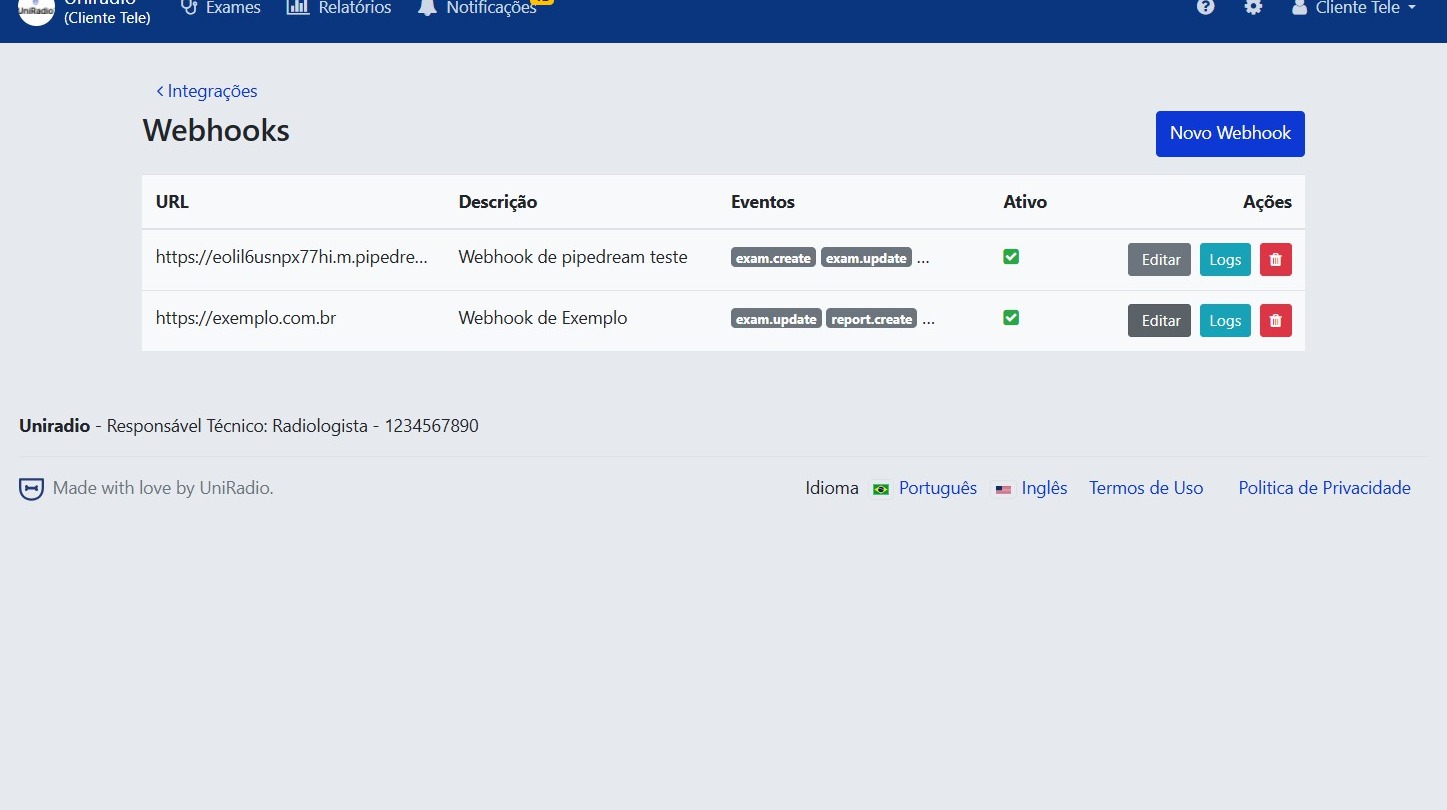
Task: Disable the Ativo checkbox for pipedream webhook
Action: pyautogui.click(x=1011, y=256)
